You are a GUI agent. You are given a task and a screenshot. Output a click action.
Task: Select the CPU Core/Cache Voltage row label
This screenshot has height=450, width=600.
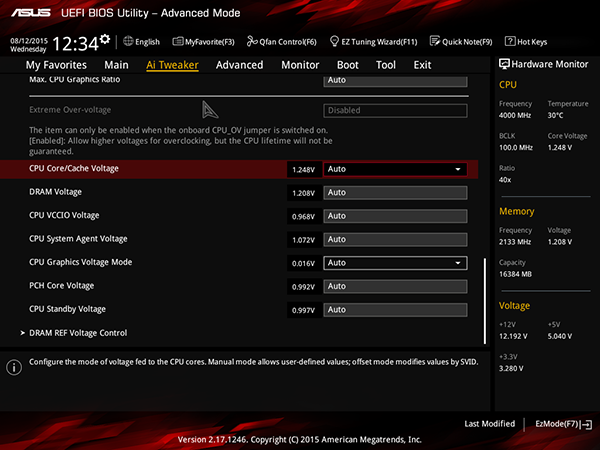coord(74,168)
